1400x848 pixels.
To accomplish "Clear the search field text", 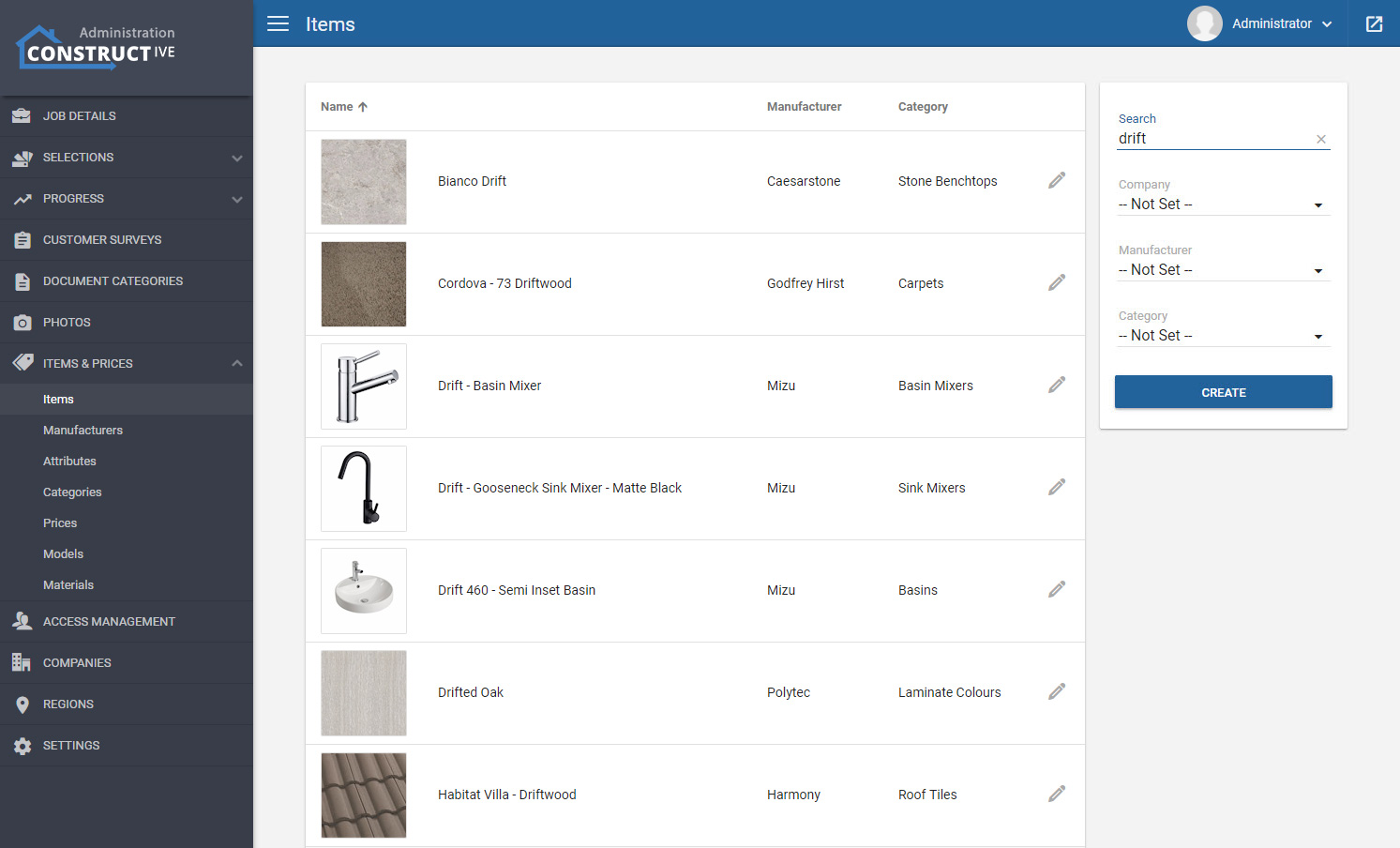I will (x=1320, y=139).
